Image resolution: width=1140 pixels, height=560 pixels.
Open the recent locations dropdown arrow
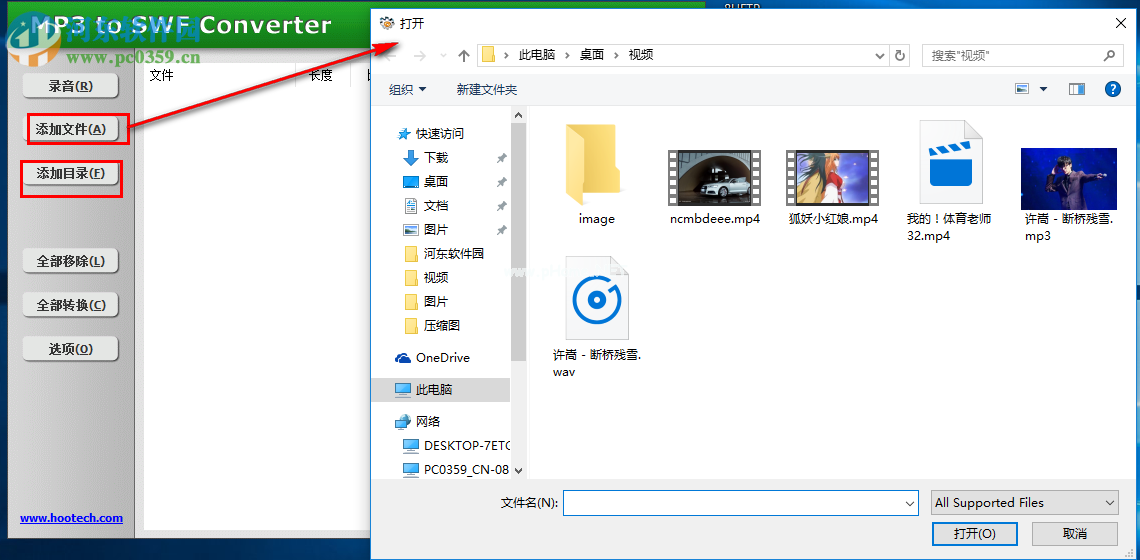[x=443, y=55]
